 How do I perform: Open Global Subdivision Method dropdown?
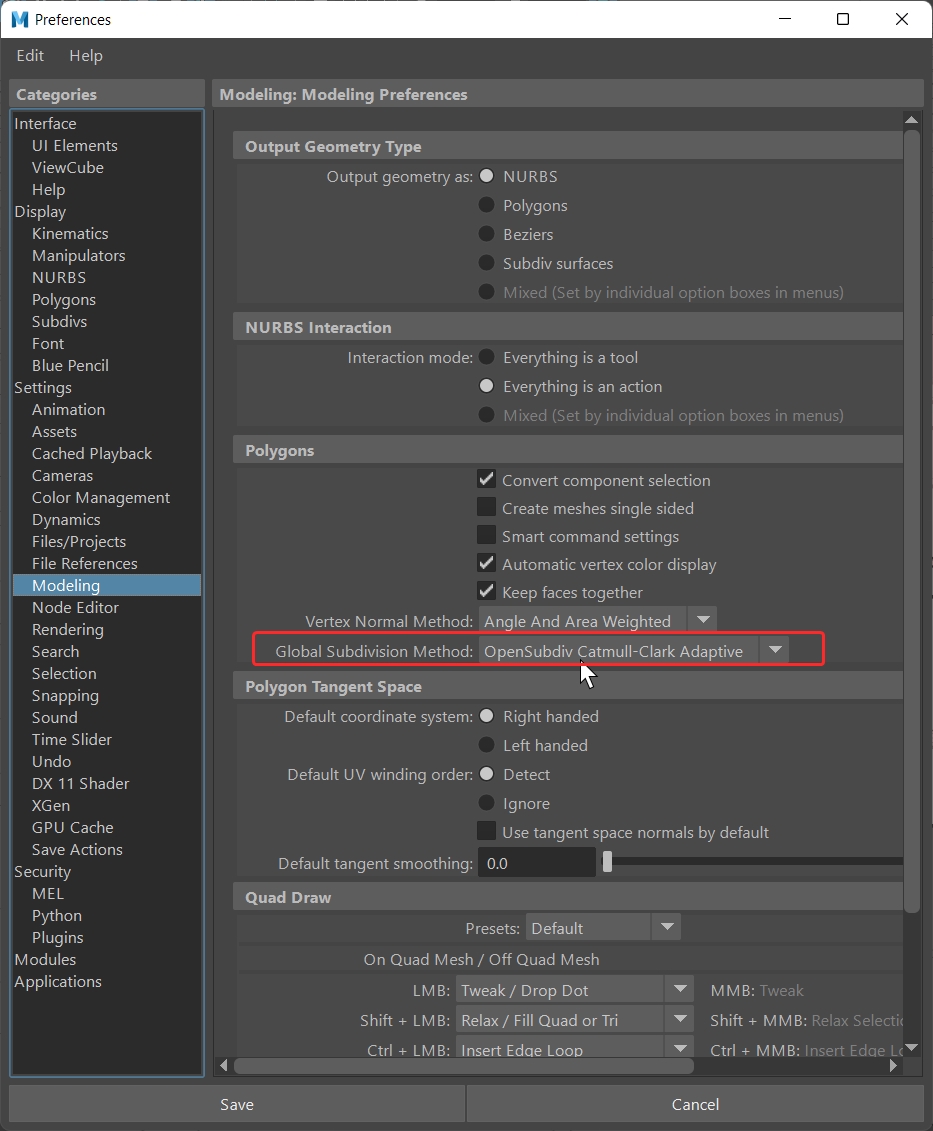pos(634,651)
